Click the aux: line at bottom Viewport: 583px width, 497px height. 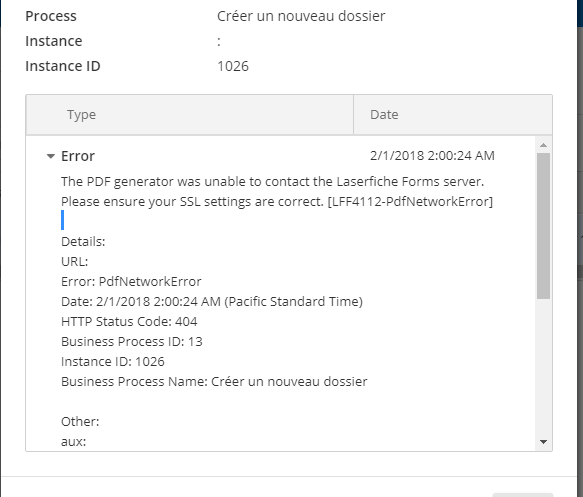click(x=74, y=442)
